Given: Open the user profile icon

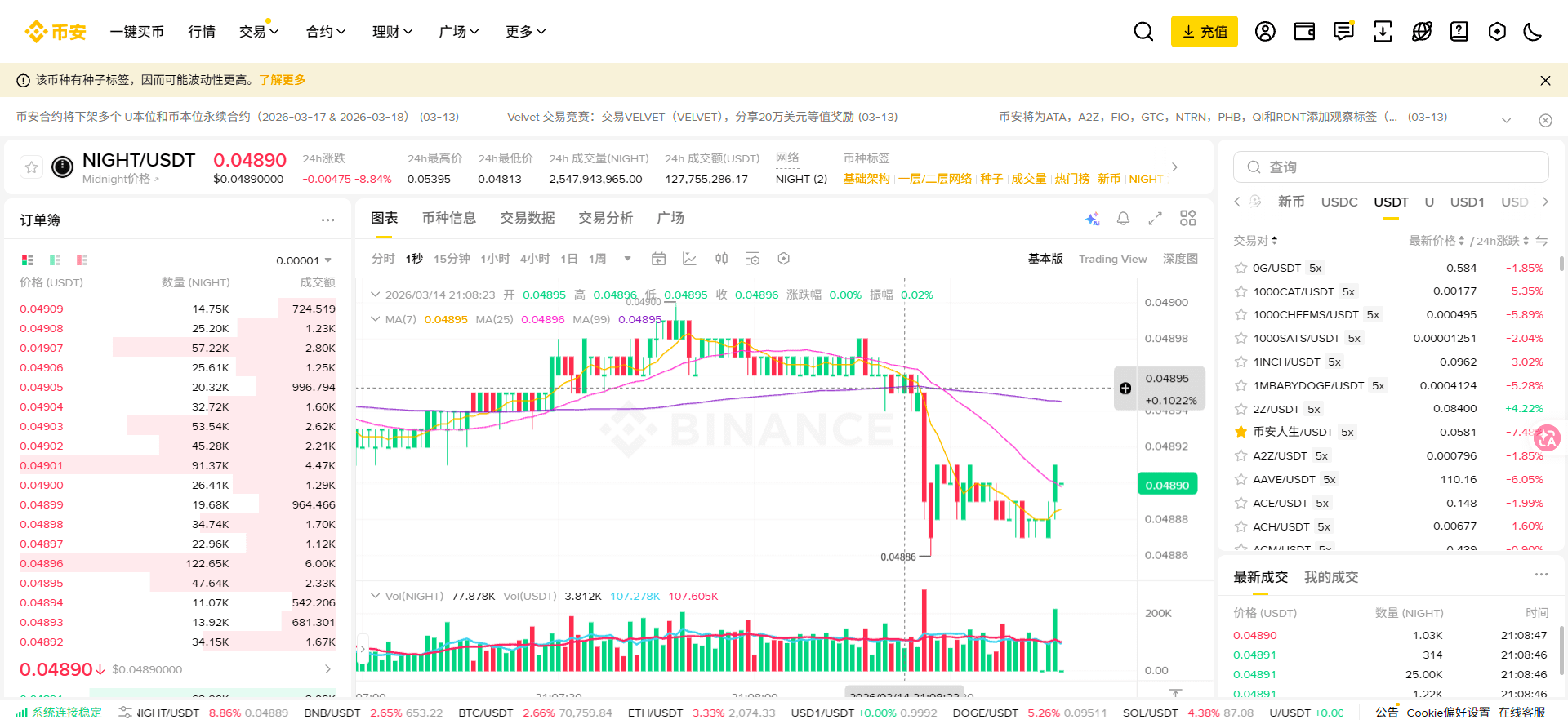Looking at the screenshot, I should (x=1265, y=32).
